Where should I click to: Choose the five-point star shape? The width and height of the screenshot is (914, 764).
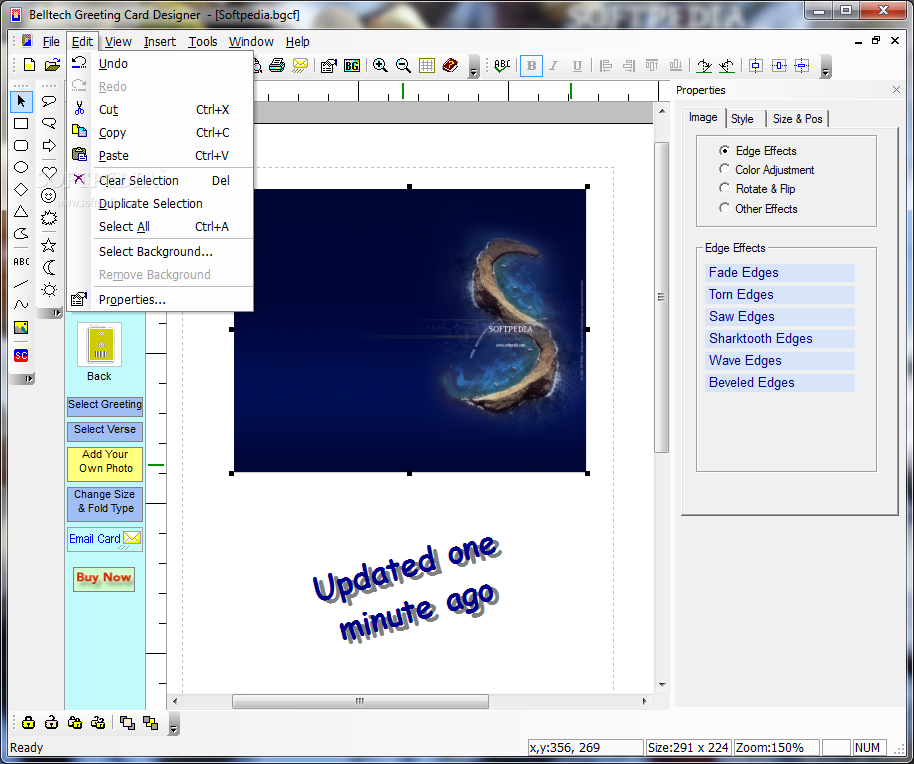[x=49, y=245]
